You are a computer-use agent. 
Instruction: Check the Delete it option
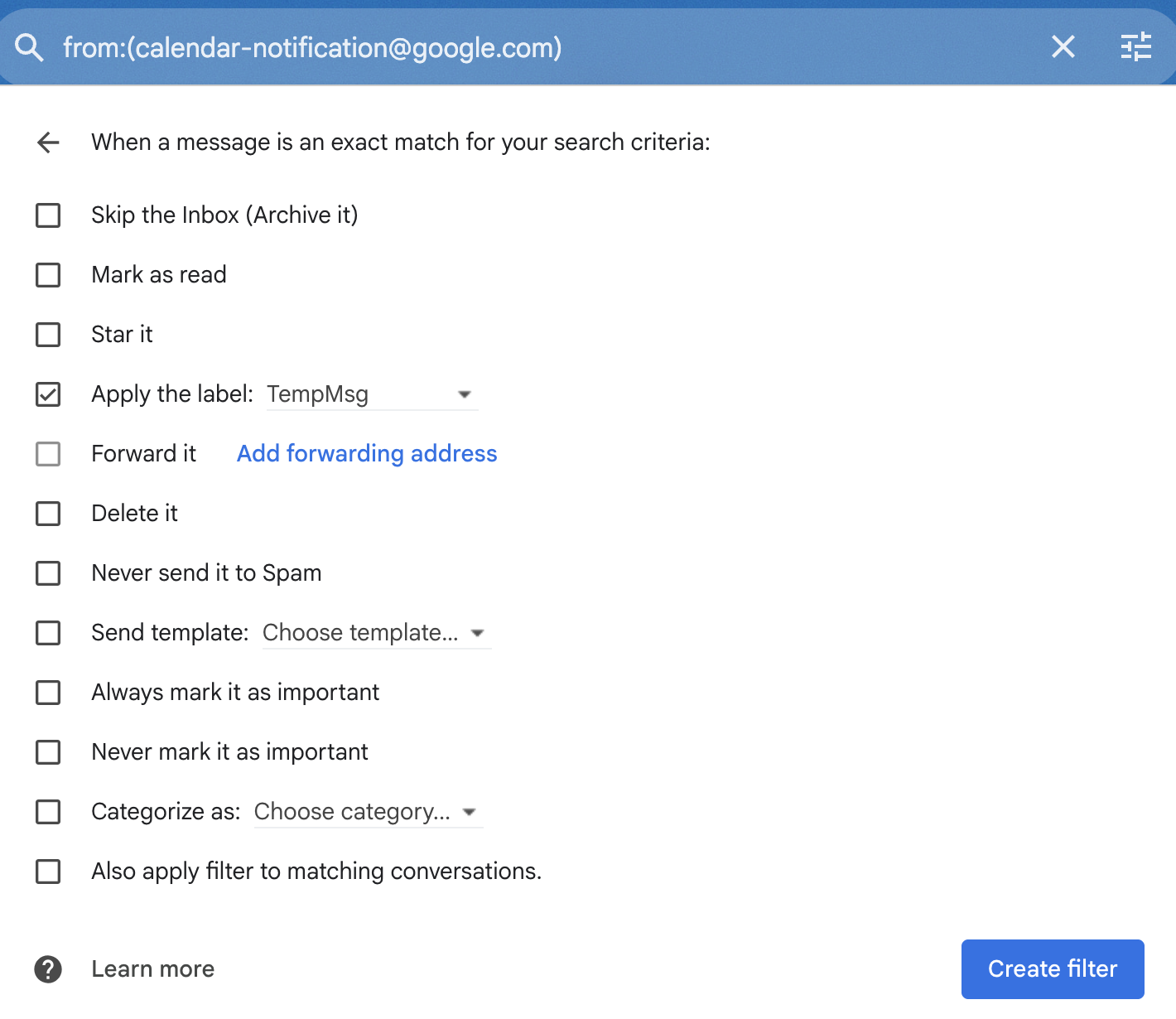[x=48, y=514]
